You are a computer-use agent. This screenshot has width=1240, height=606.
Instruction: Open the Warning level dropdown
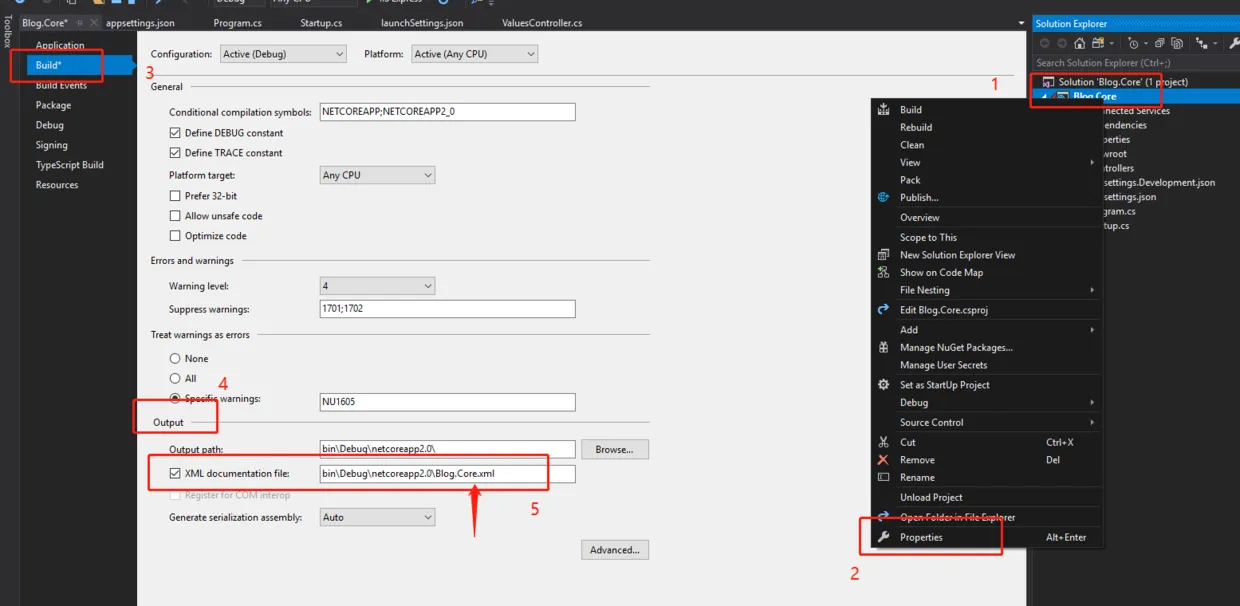point(377,286)
